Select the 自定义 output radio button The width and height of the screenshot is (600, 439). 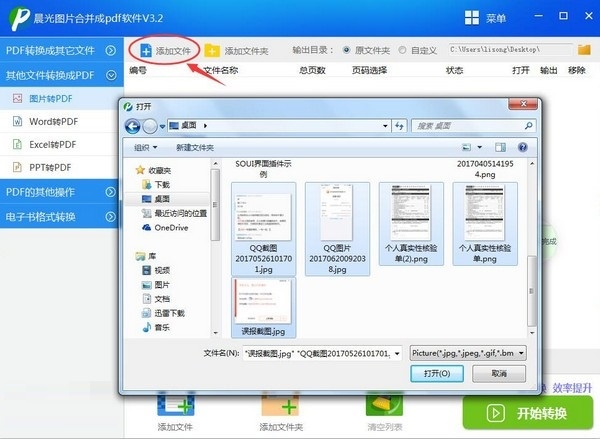pyautogui.click(x=402, y=50)
